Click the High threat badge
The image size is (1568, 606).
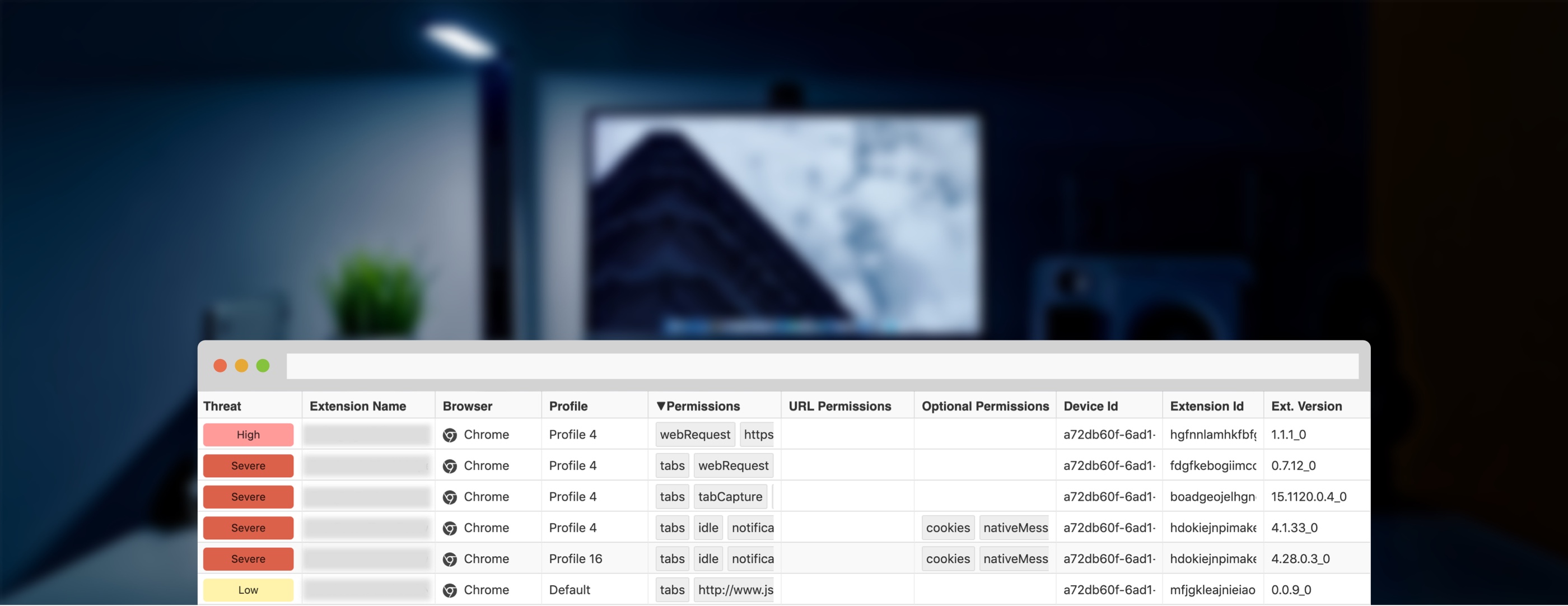pyautogui.click(x=248, y=435)
